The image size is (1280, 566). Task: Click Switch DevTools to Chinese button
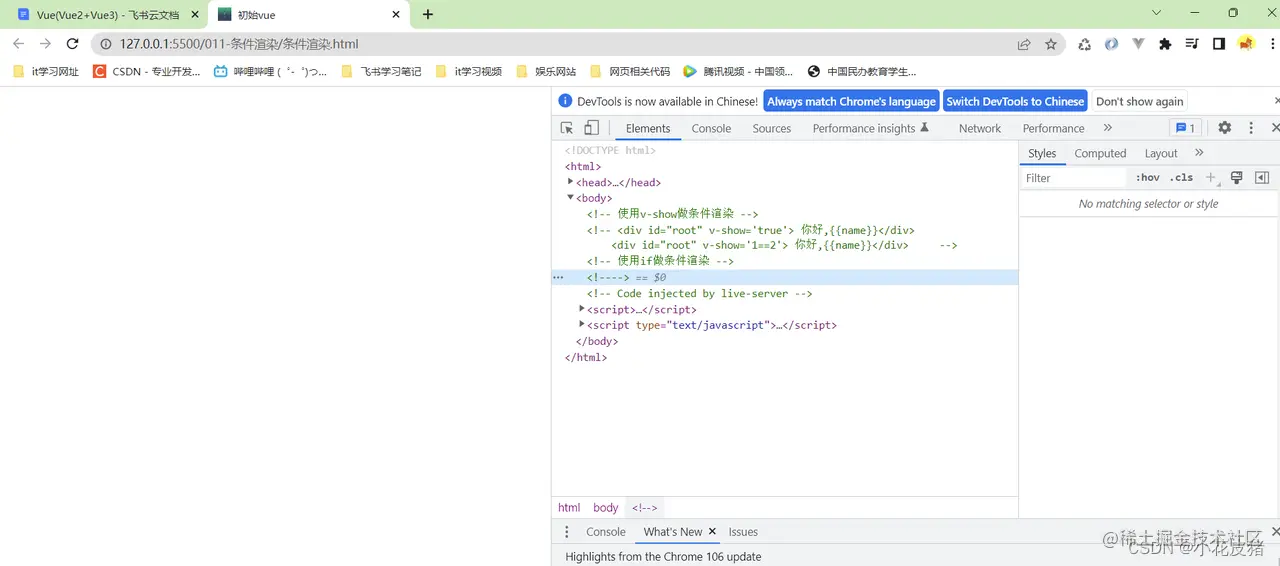pos(1015,101)
